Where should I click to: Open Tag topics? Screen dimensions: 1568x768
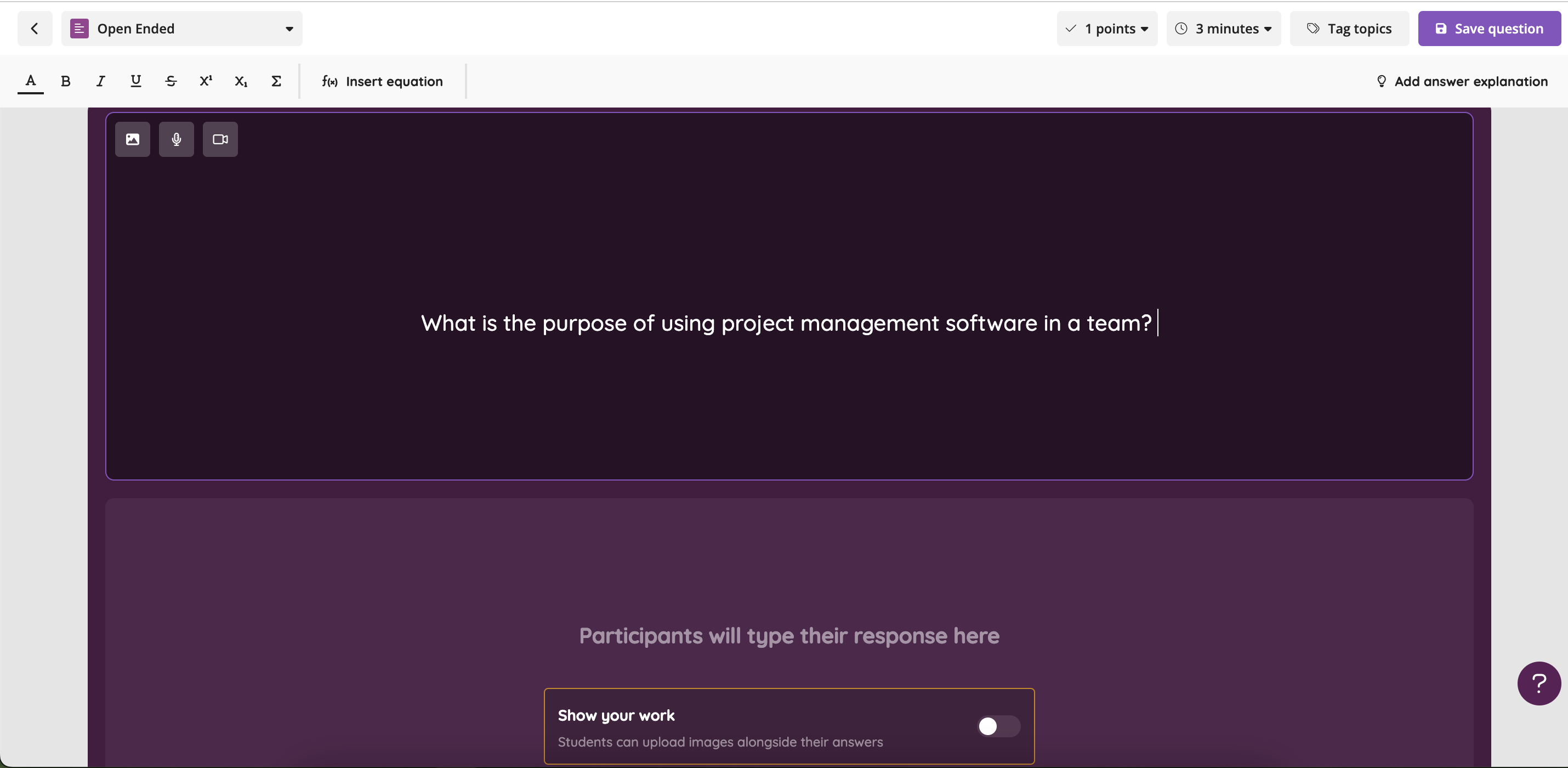pyautogui.click(x=1349, y=29)
